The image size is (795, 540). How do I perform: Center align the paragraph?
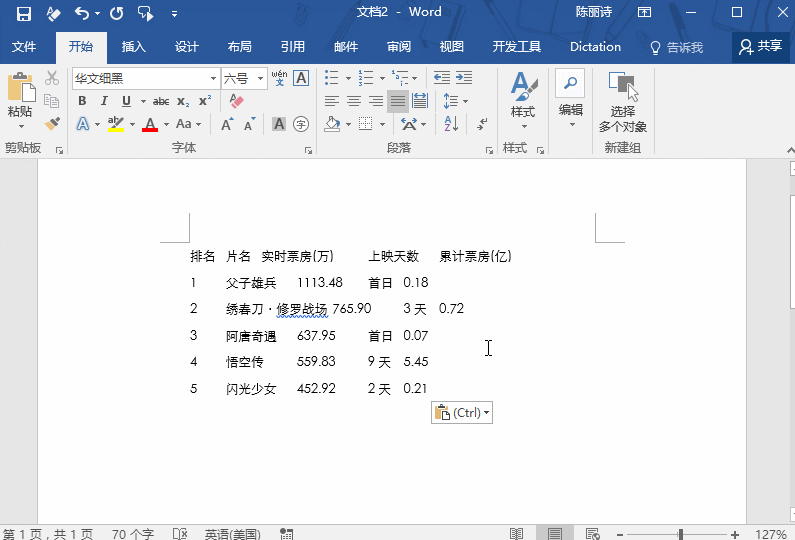click(354, 101)
